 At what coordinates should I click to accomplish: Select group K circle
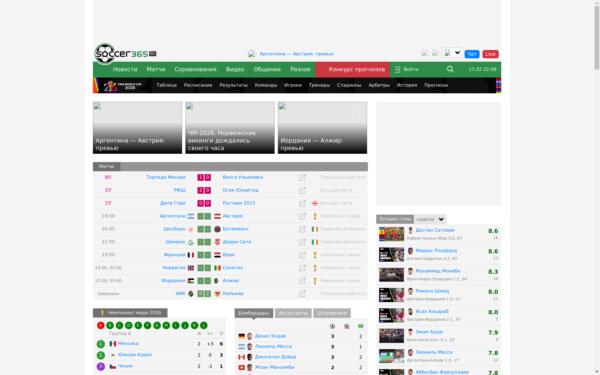pos(194,325)
